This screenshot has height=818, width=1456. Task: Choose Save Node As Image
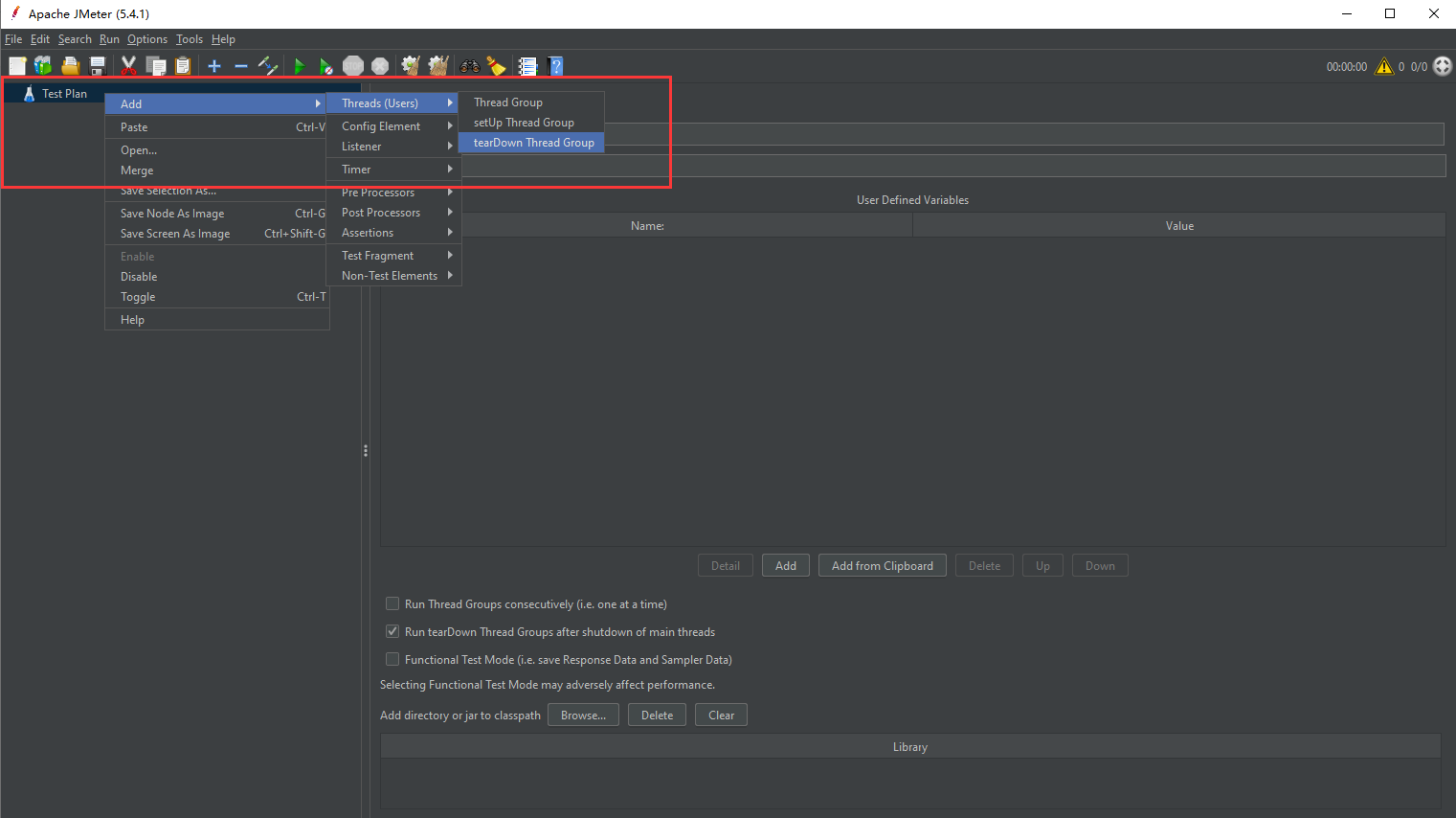coord(216,213)
